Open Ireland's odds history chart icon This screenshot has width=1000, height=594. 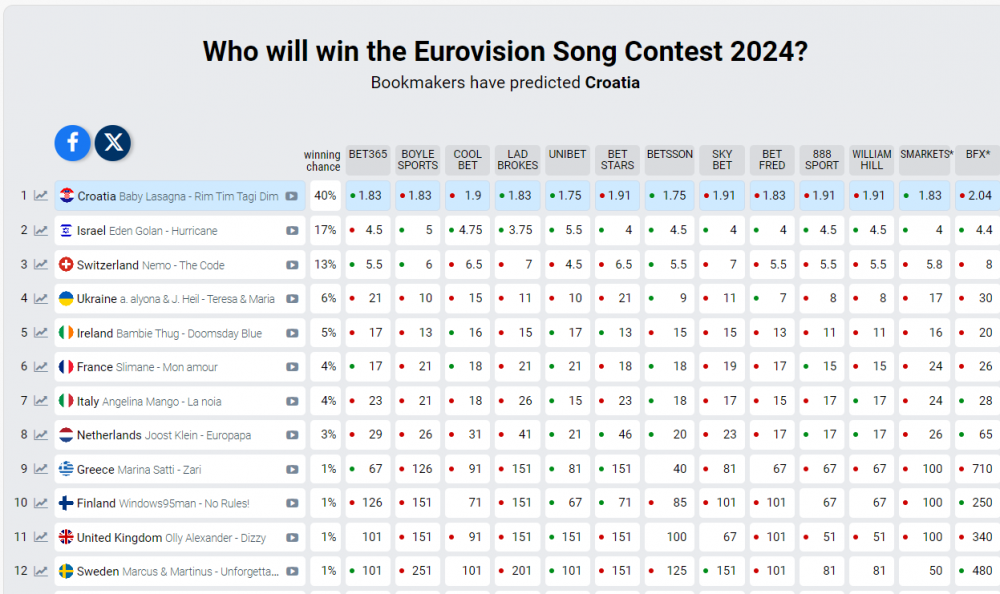point(41,332)
